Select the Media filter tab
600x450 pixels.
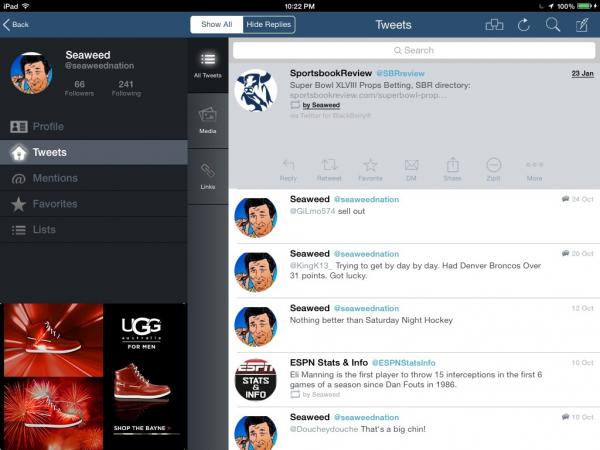pos(207,119)
